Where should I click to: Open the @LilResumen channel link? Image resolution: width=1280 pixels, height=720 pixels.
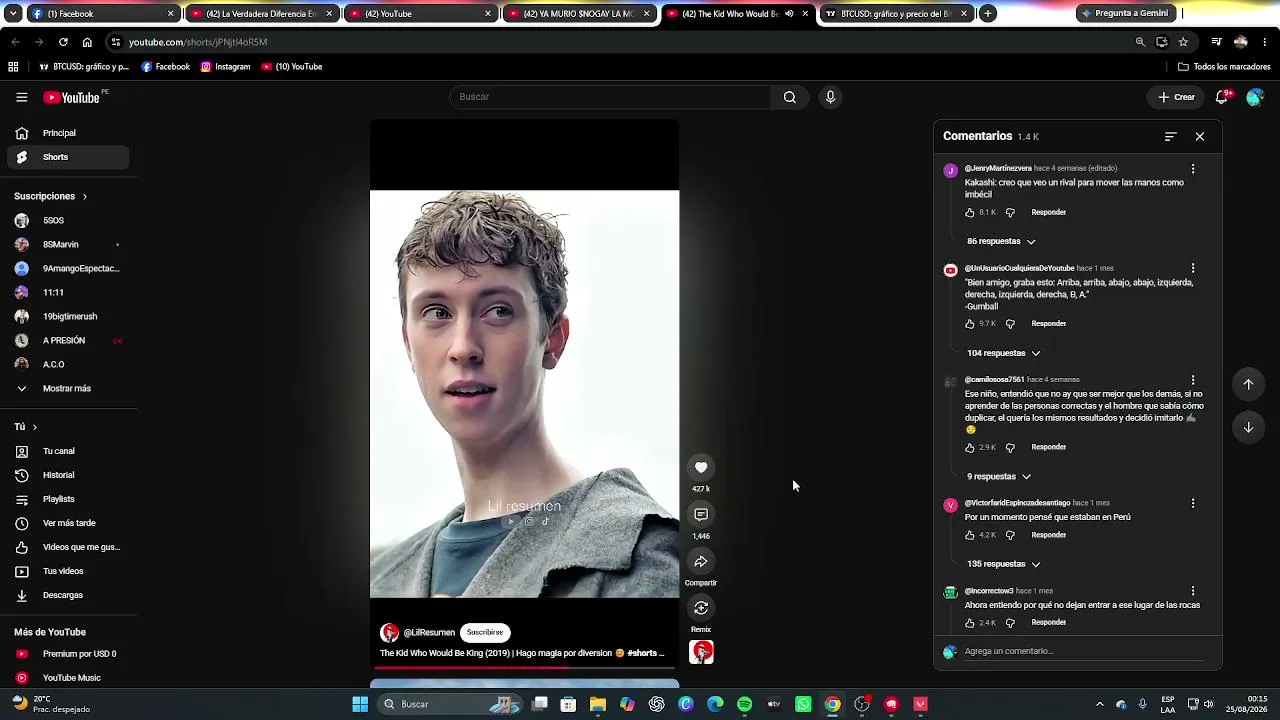pyautogui.click(x=429, y=632)
